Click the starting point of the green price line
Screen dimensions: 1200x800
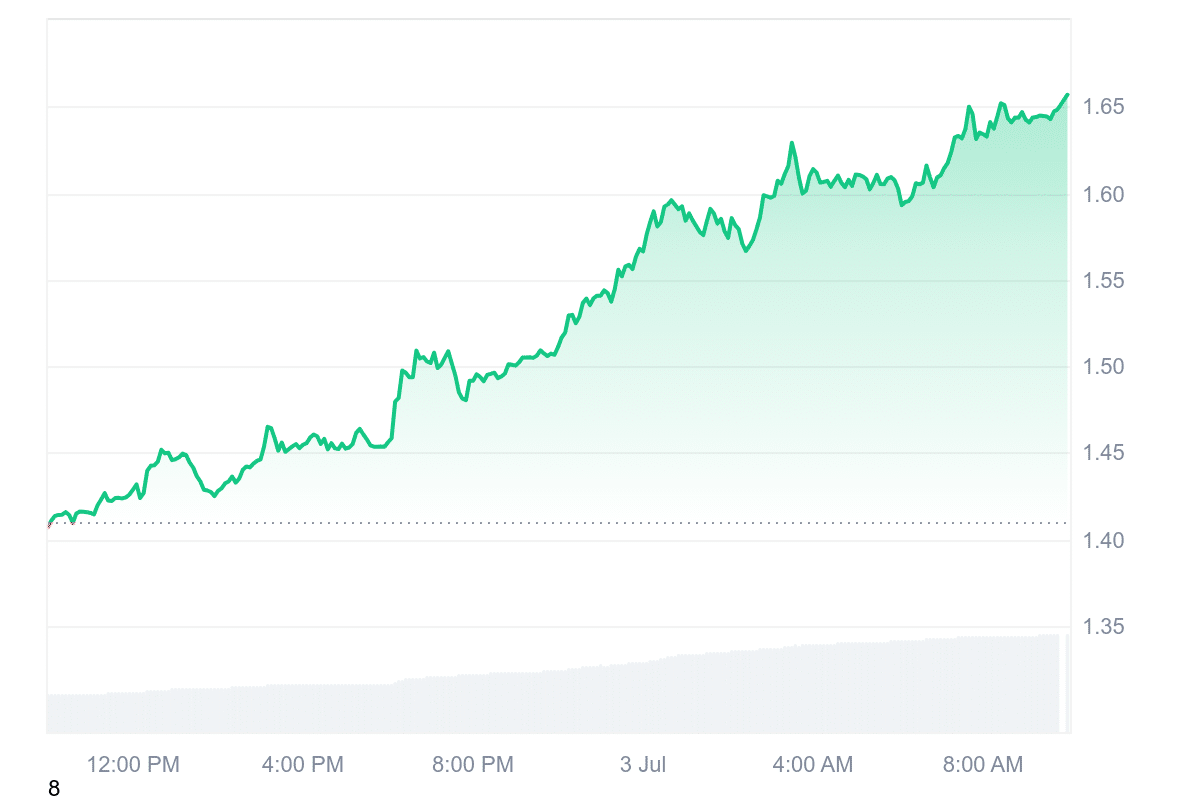(48, 525)
